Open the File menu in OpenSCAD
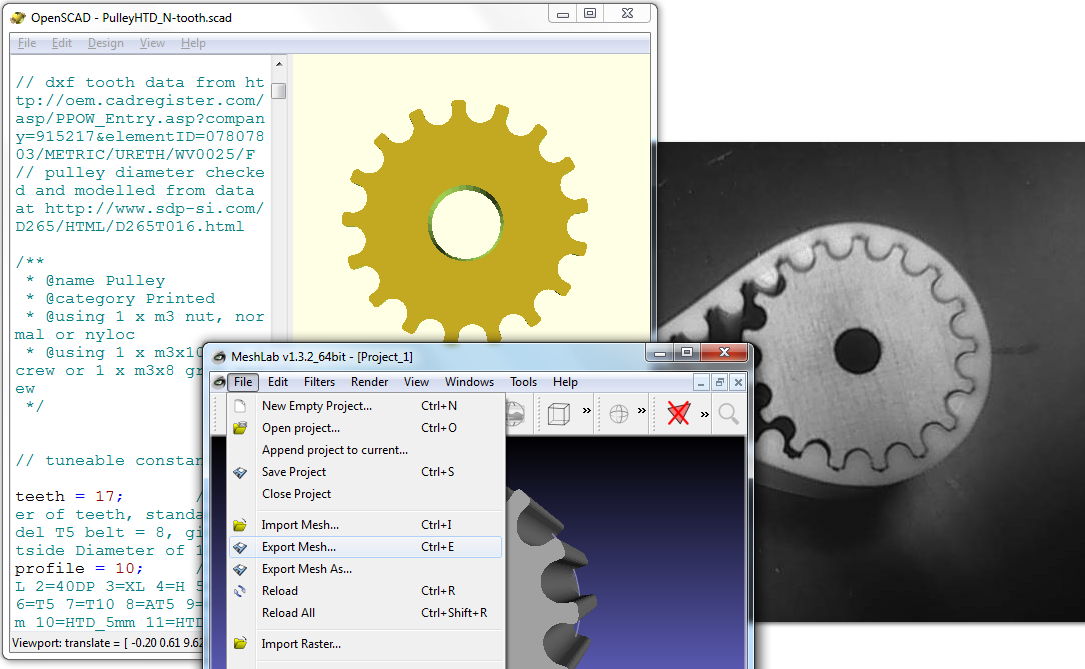1085x669 pixels. [27, 43]
